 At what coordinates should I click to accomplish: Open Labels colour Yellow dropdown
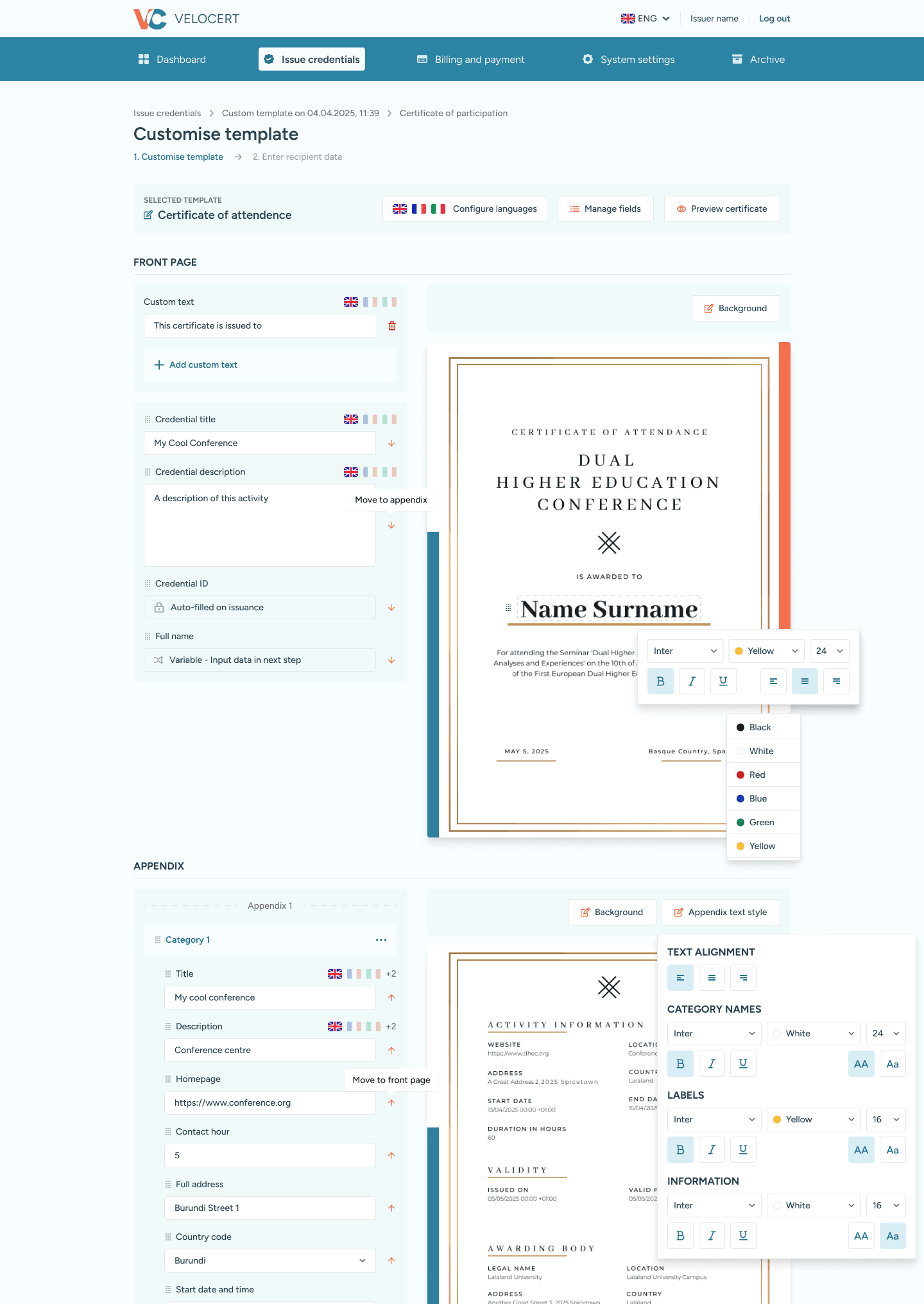coord(814,1119)
